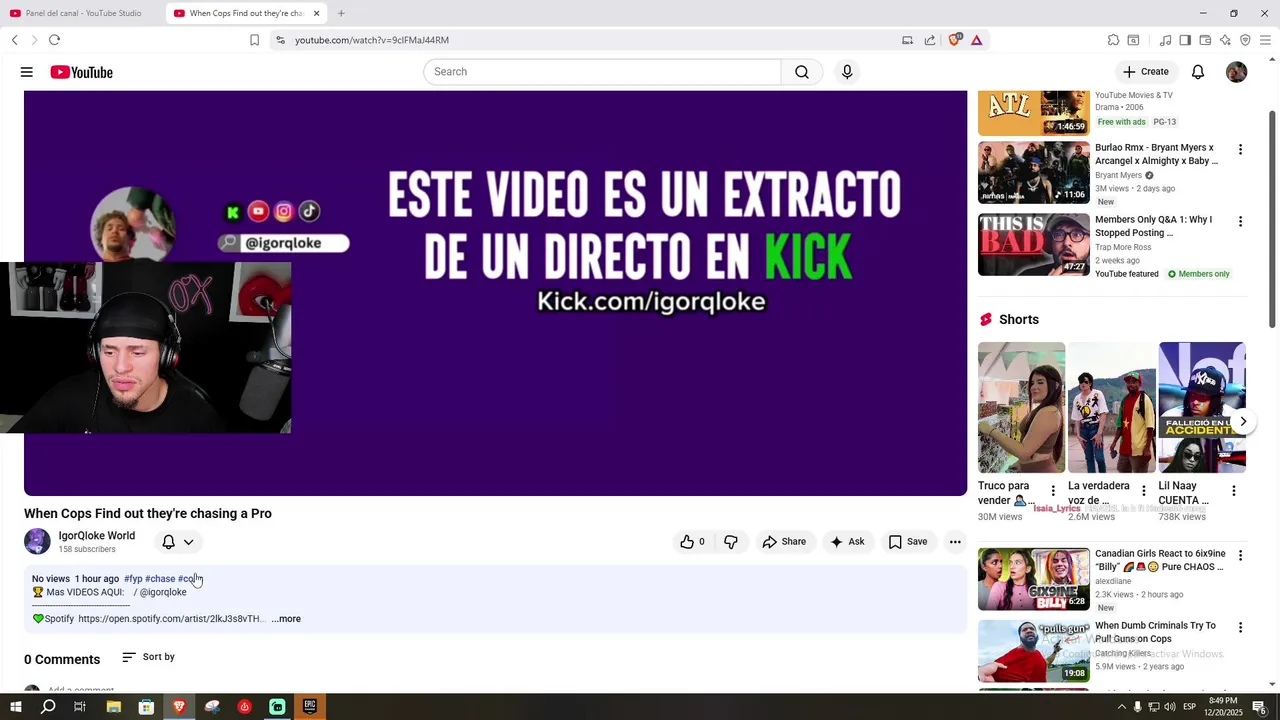
Task: Click the Share button under video
Action: 784,542
